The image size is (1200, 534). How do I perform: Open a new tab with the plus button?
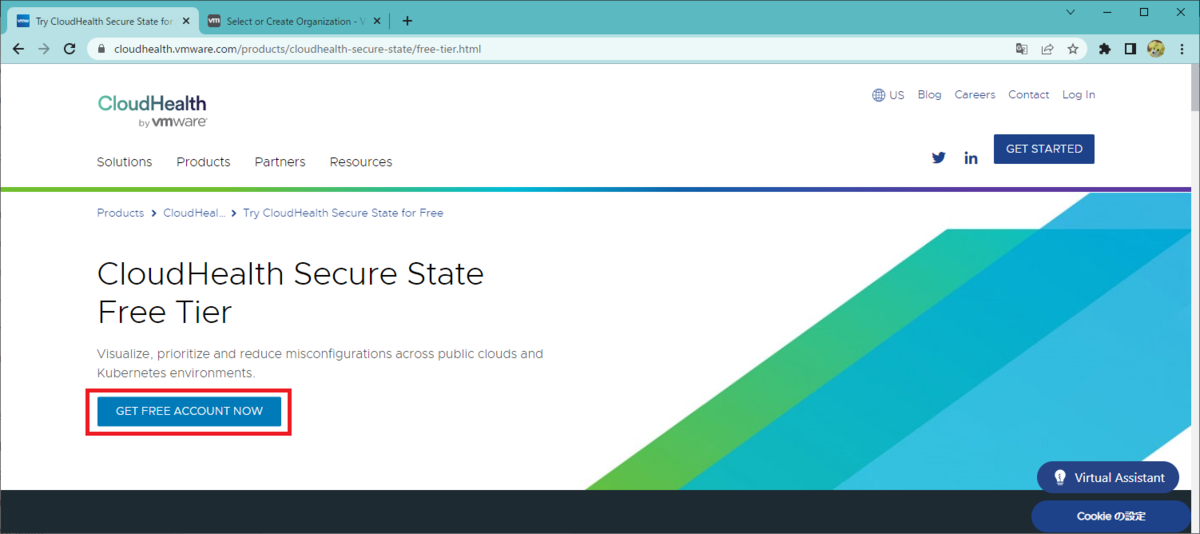[x=407, y=21]
